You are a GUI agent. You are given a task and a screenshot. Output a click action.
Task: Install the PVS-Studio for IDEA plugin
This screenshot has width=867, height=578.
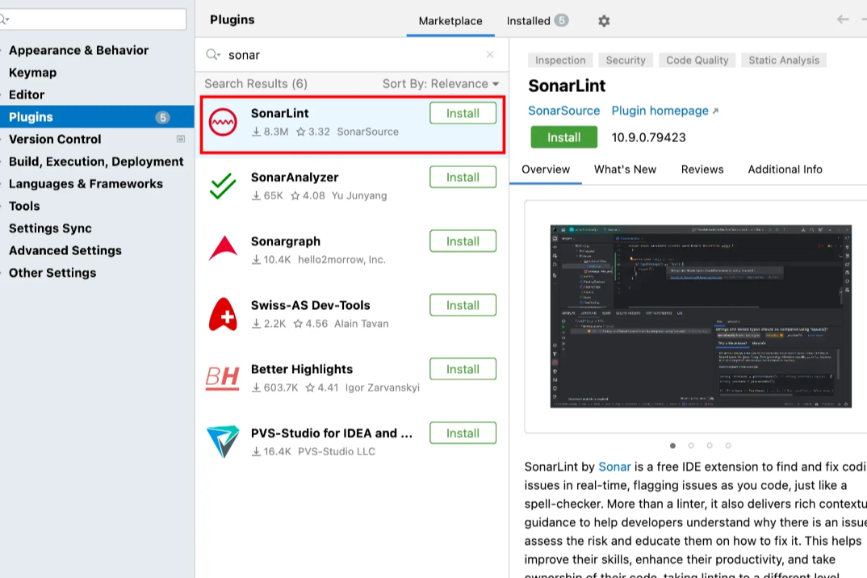[x=463, y=433]
